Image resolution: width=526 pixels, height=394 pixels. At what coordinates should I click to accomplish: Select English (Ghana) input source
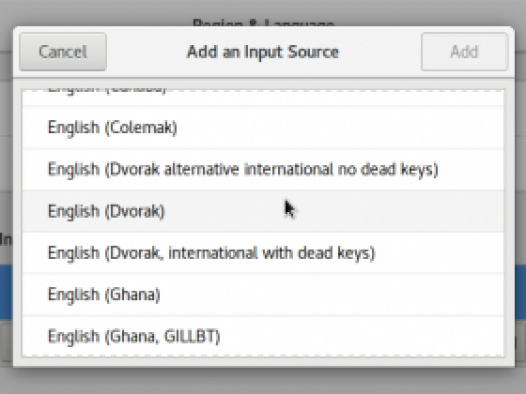263,295
